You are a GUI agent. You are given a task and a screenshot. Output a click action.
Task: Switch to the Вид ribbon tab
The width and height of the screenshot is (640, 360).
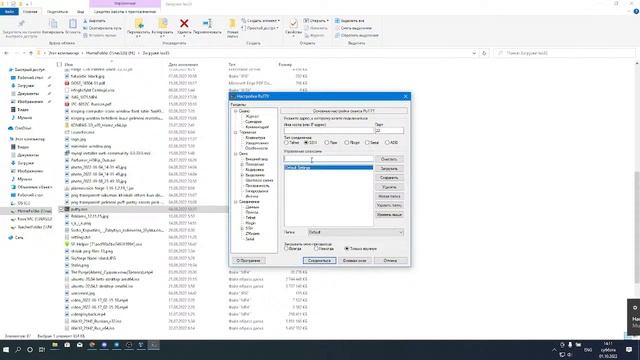coord(80,11)
